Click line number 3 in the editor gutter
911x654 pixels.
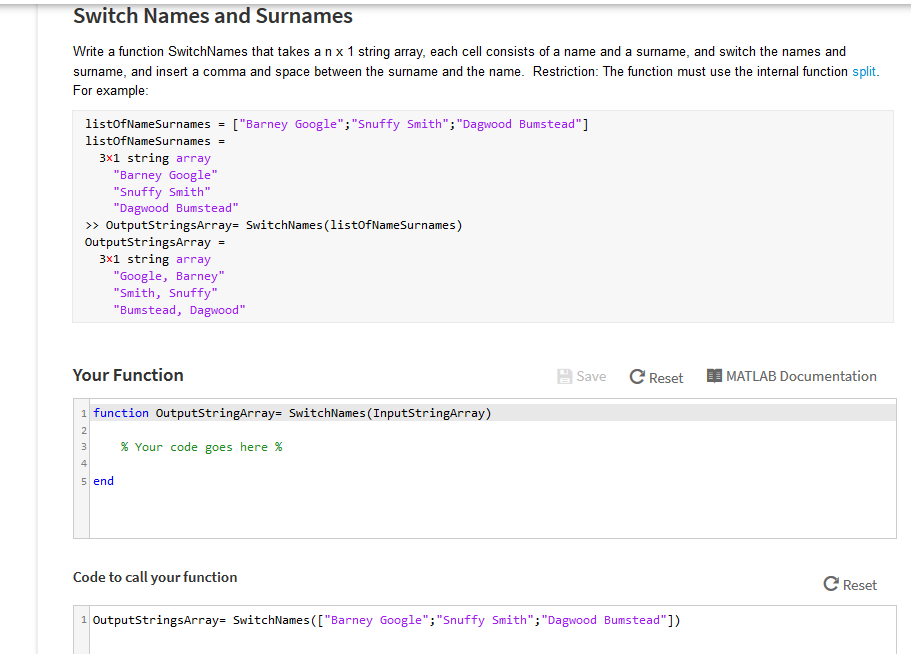coord(83,447)
